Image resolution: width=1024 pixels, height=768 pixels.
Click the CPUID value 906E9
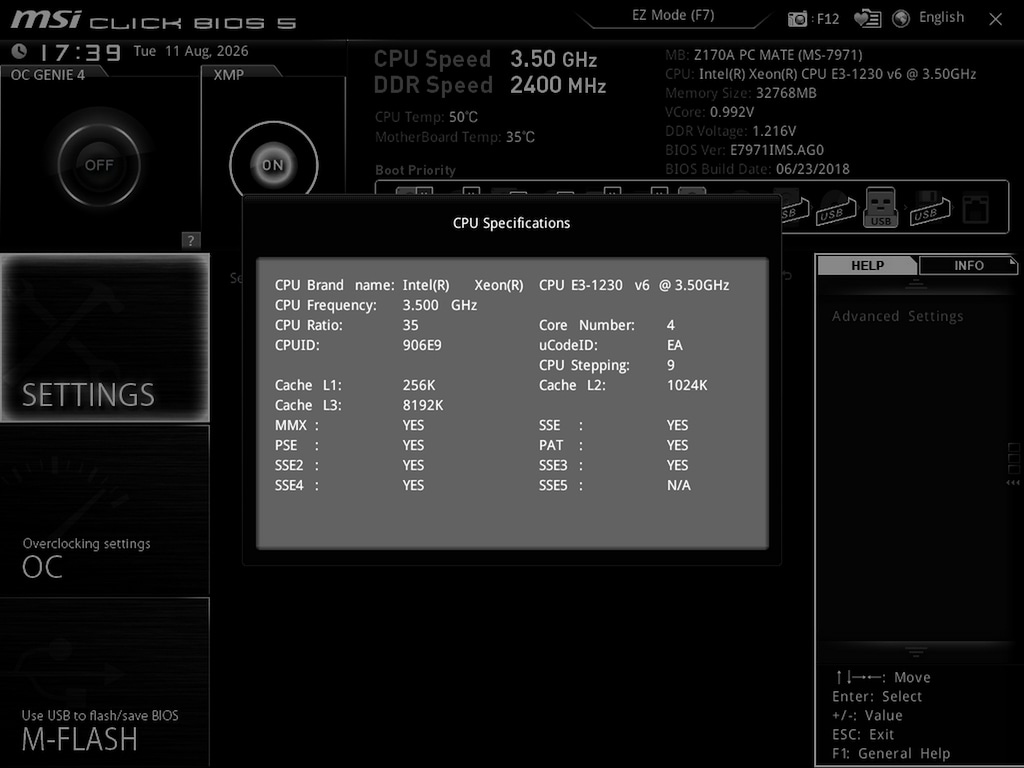[x=422, y=345]
